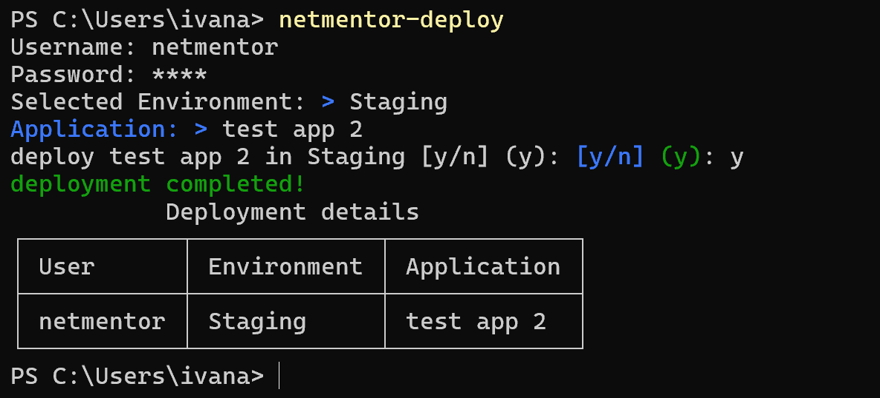Click the arrow before test app 2
880x398 pixels.
point(201,130)
